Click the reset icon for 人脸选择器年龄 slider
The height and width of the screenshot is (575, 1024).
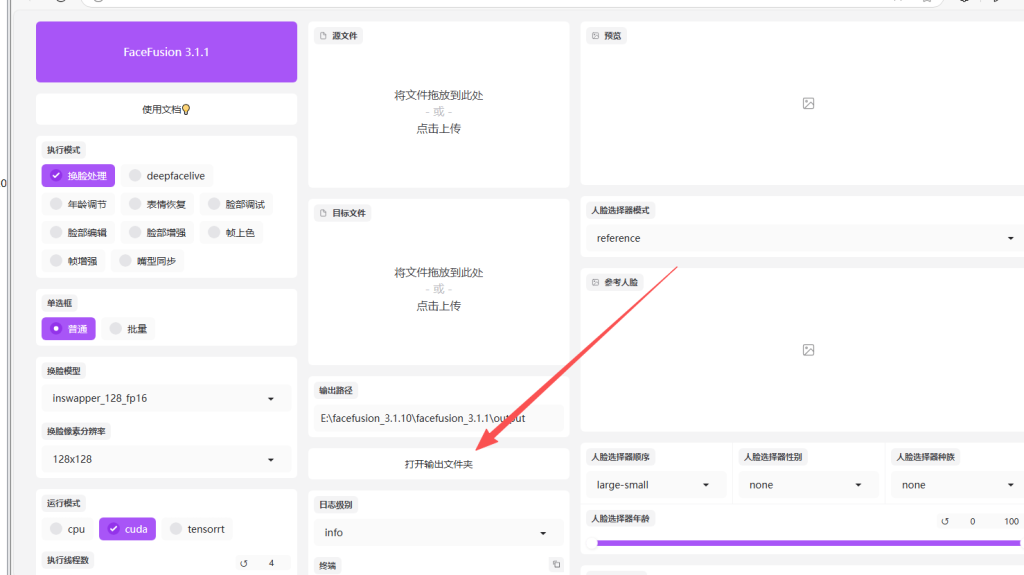[944, 521]
